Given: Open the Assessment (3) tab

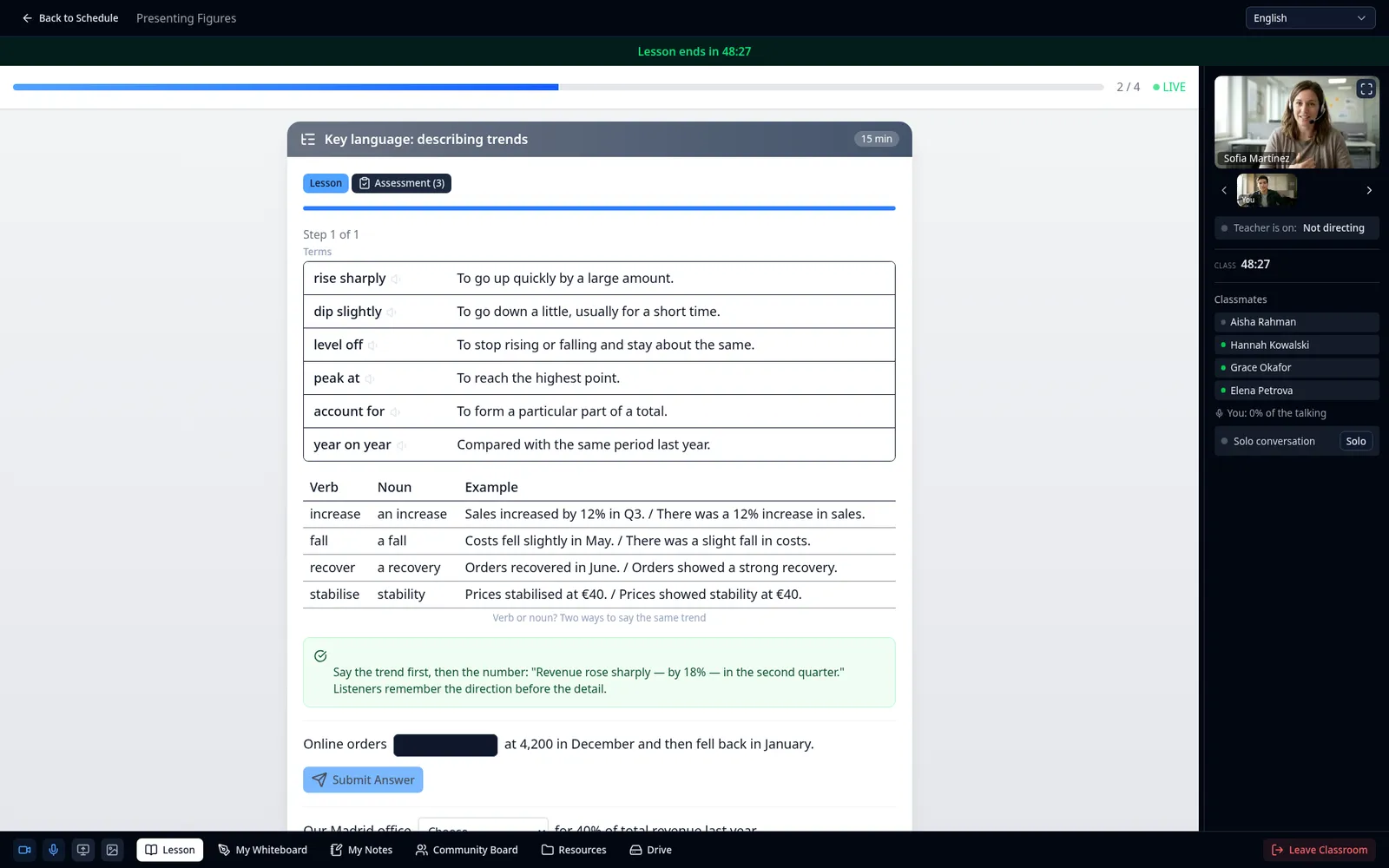Looking at the screenshot, I should (402, 183).
